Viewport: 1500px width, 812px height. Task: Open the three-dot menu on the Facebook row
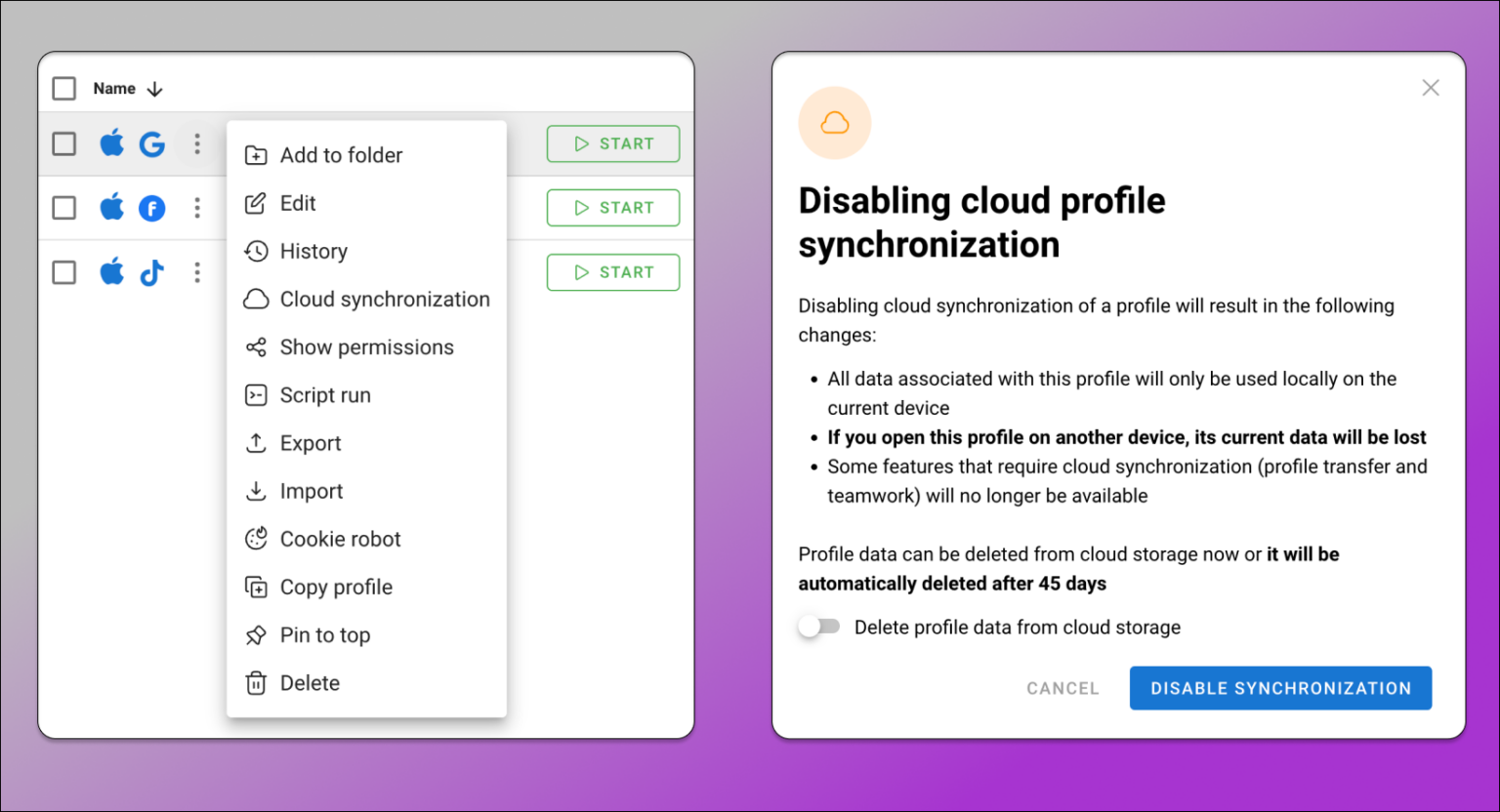(x=198, y=207)
